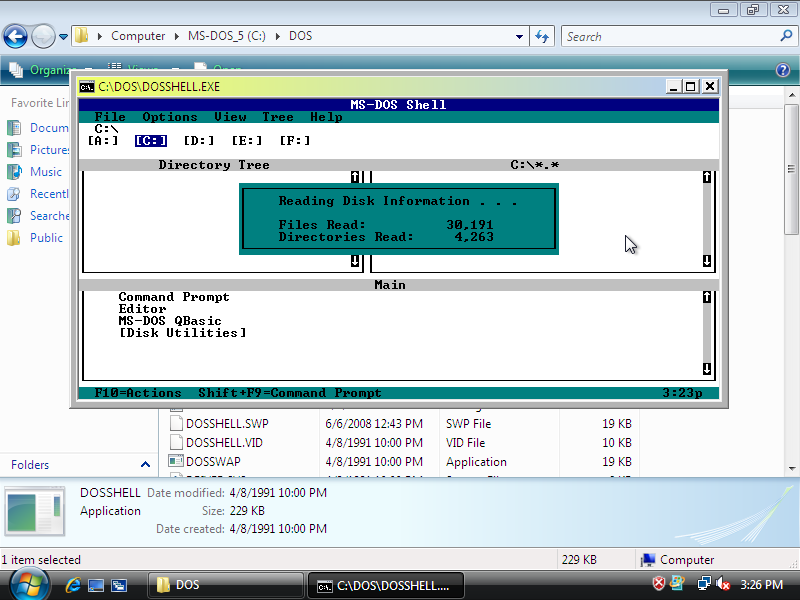Open the security alert tray icon

(x=659, y=584)
